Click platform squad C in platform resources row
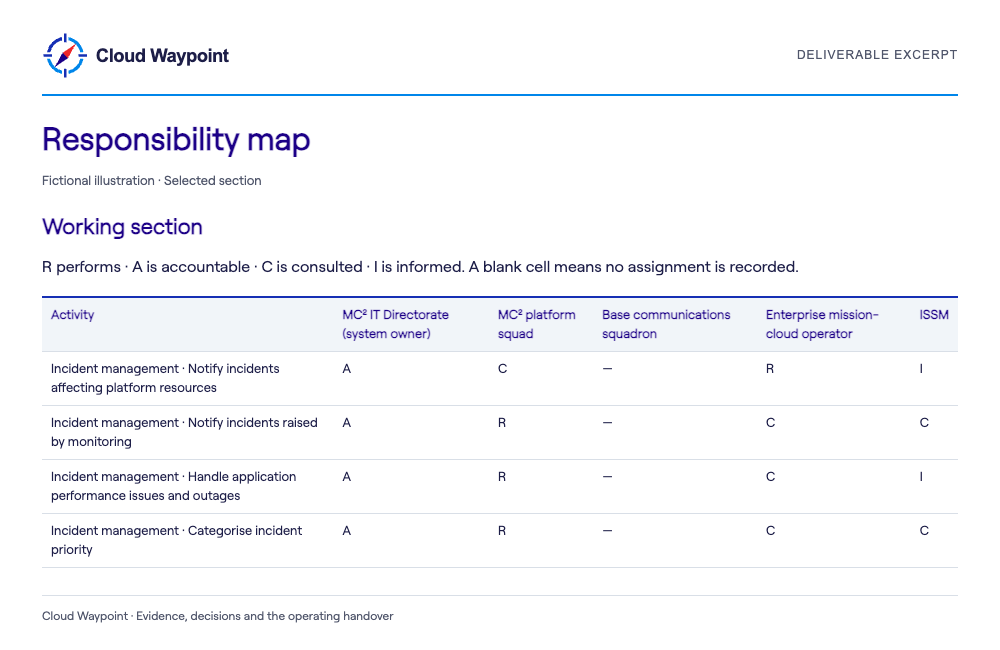This screenshot has width=1000, height=650. pos(503,369)
